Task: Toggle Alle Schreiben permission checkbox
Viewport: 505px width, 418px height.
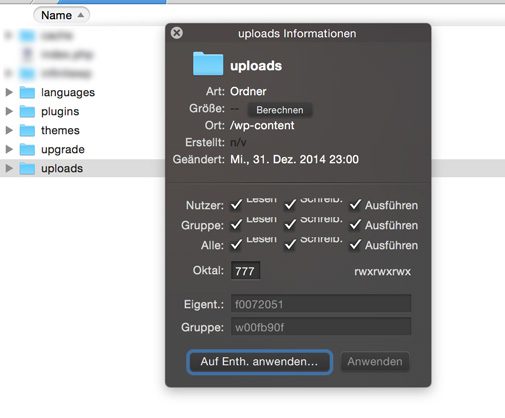Action: coord(290,245)
